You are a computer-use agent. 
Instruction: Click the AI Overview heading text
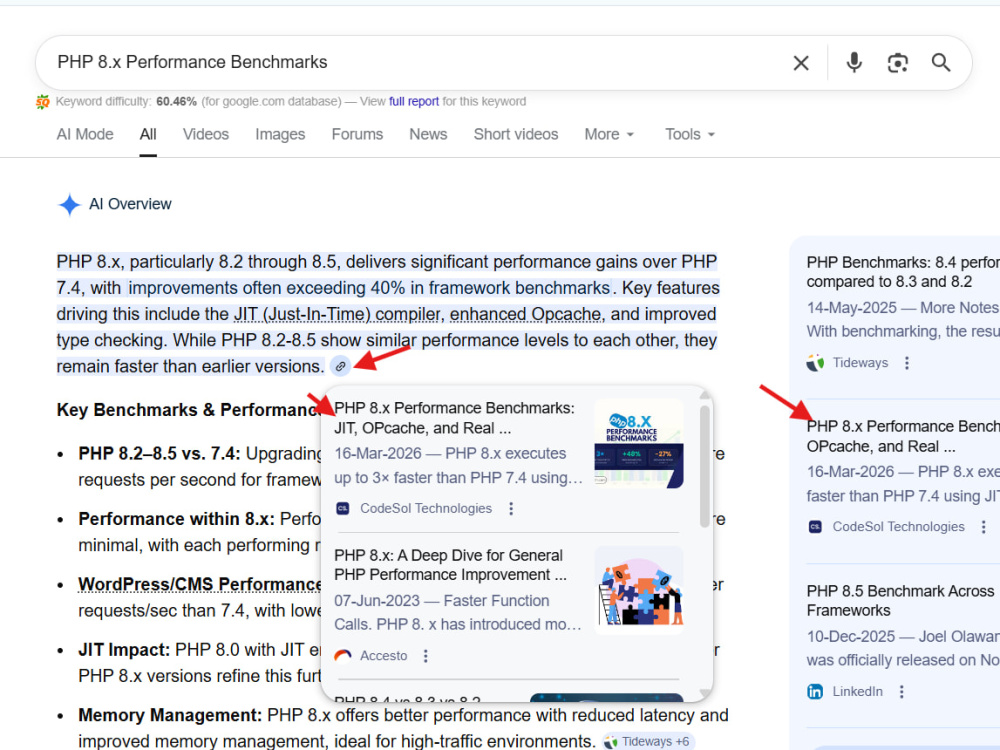click(130, 204)
